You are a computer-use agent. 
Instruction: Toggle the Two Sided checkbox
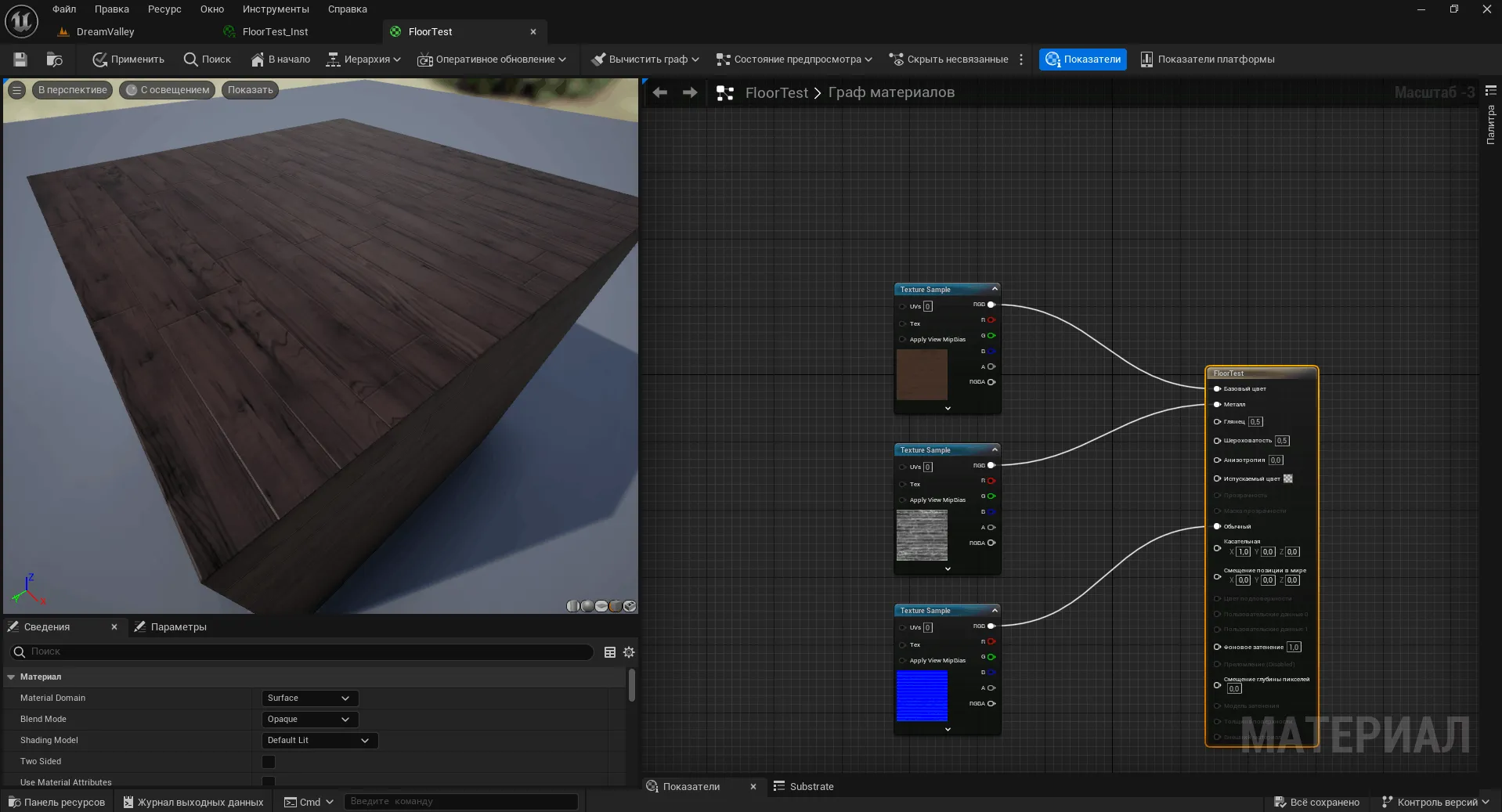pos(269,762)
